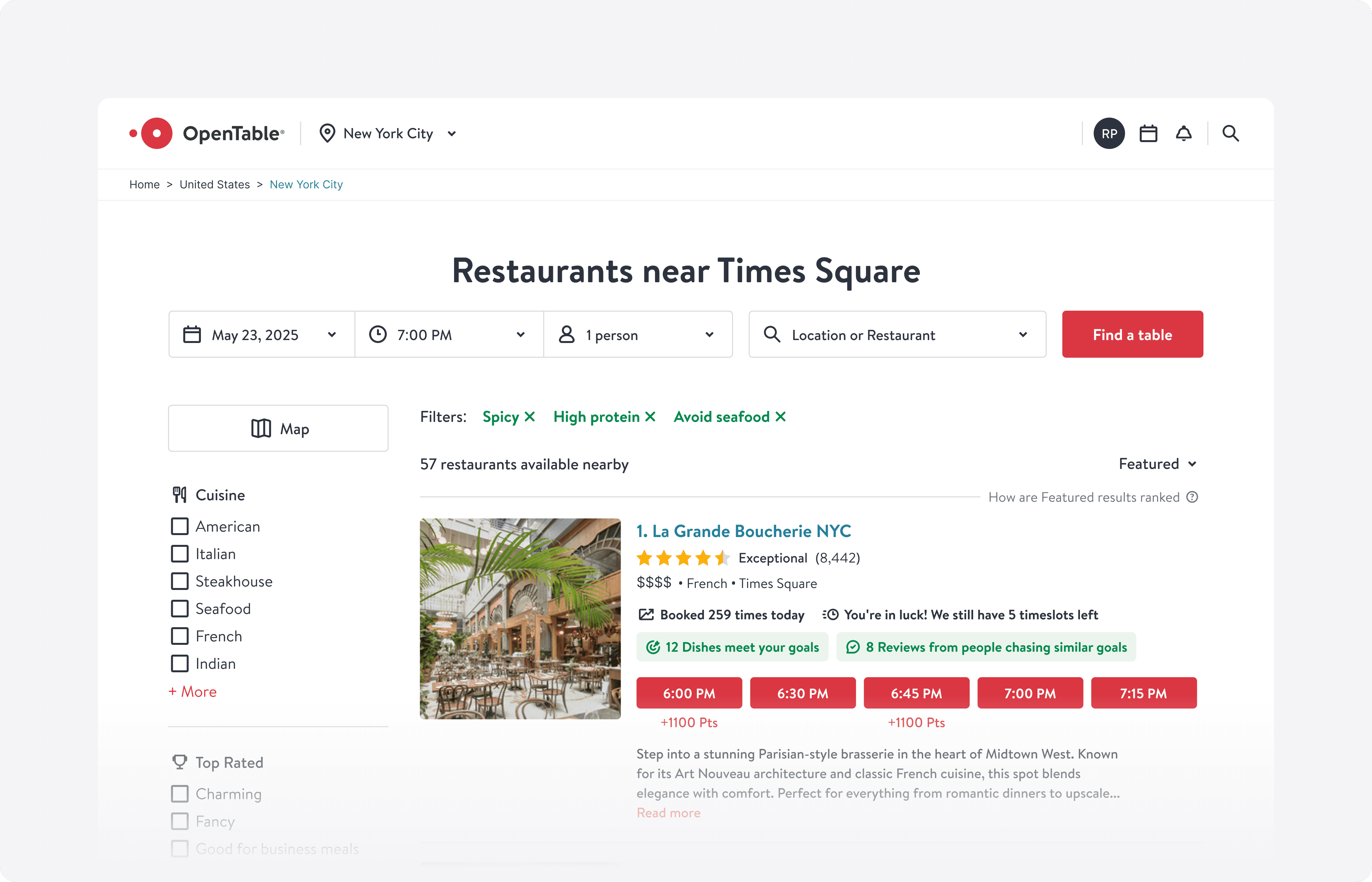
Task: Remove the Spicy filter with X
Action: tap(530, 417)
